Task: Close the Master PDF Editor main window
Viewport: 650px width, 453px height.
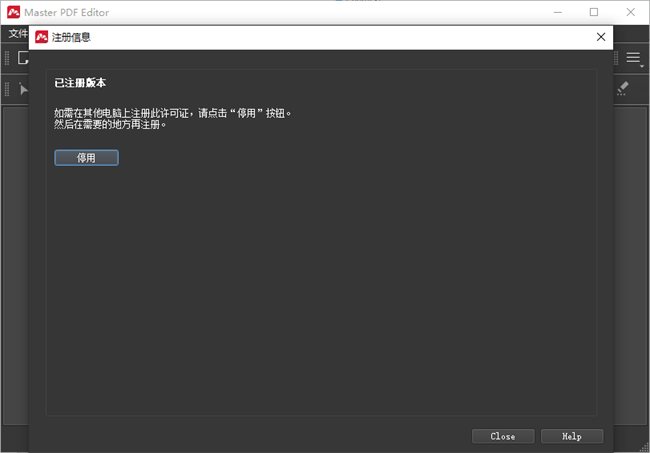Action: [x=631, y=12]
